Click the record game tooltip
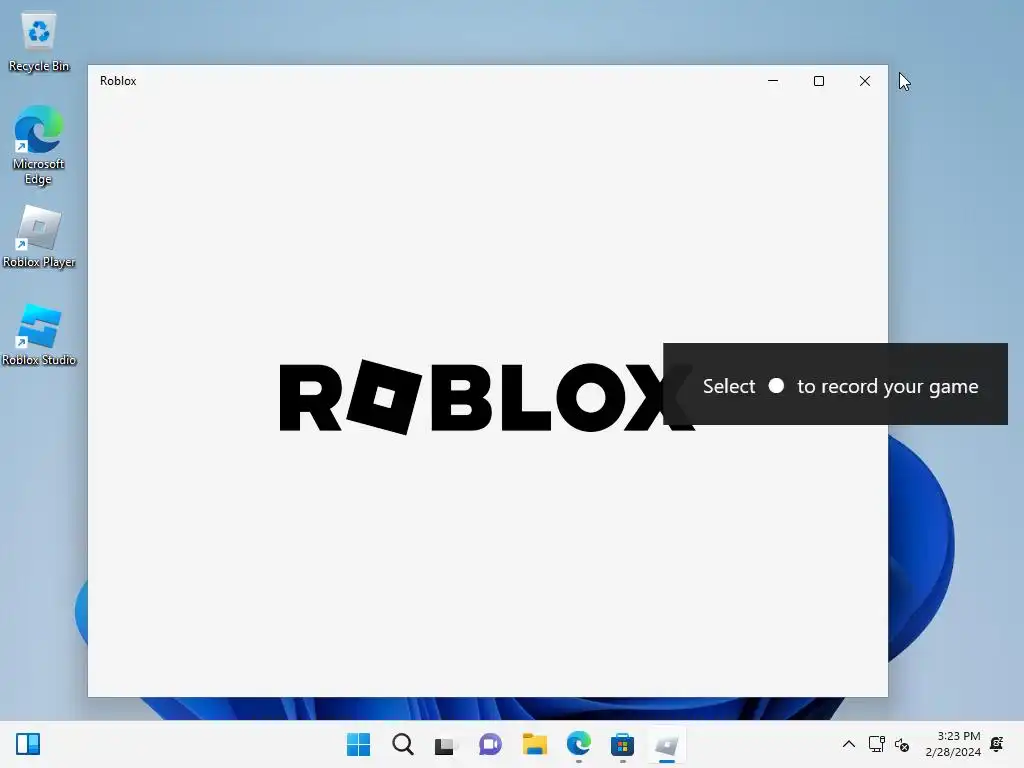The image size is (1024, 768). 835,384
